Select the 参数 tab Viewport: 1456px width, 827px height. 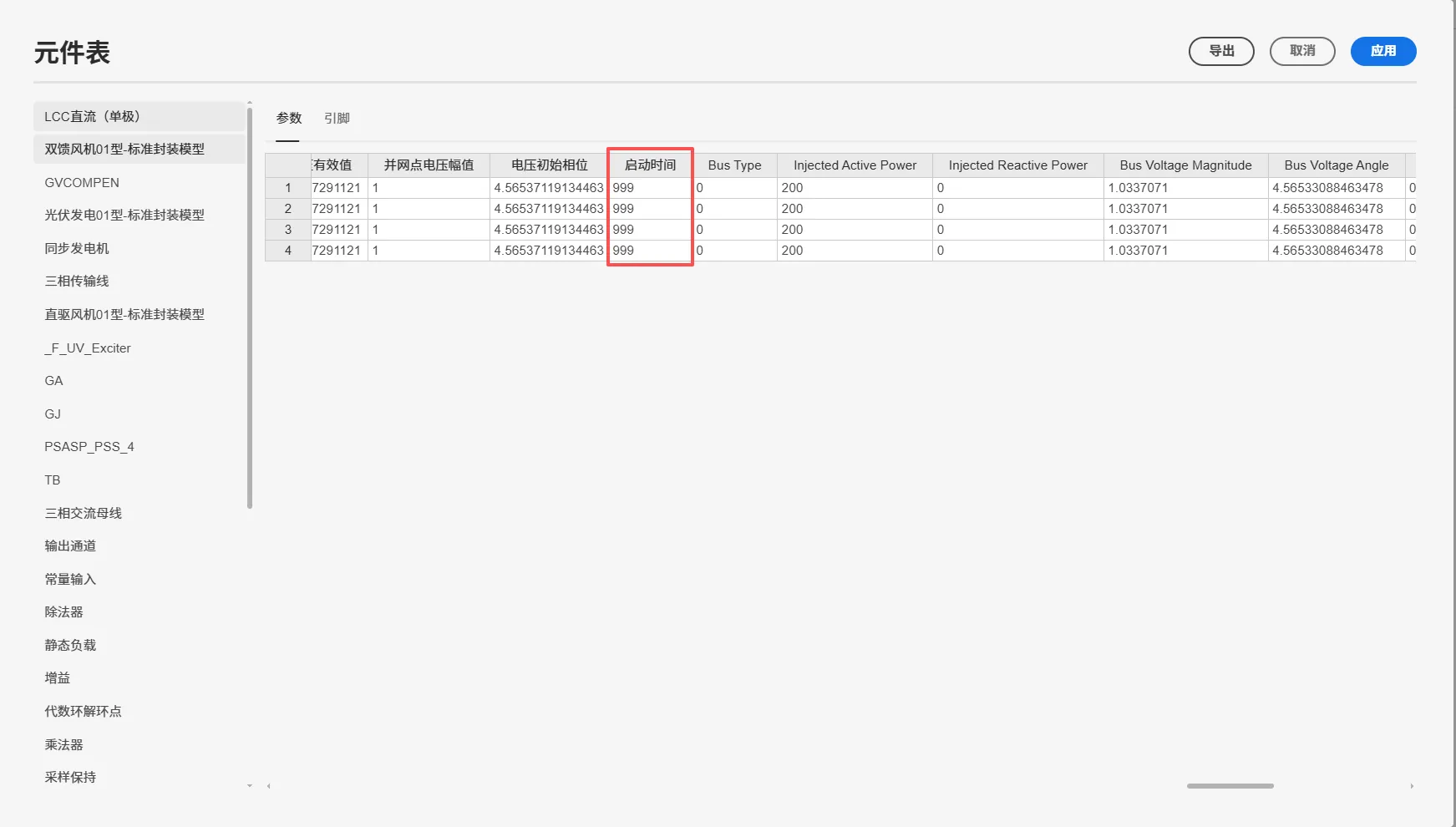[x=288, y=119]
